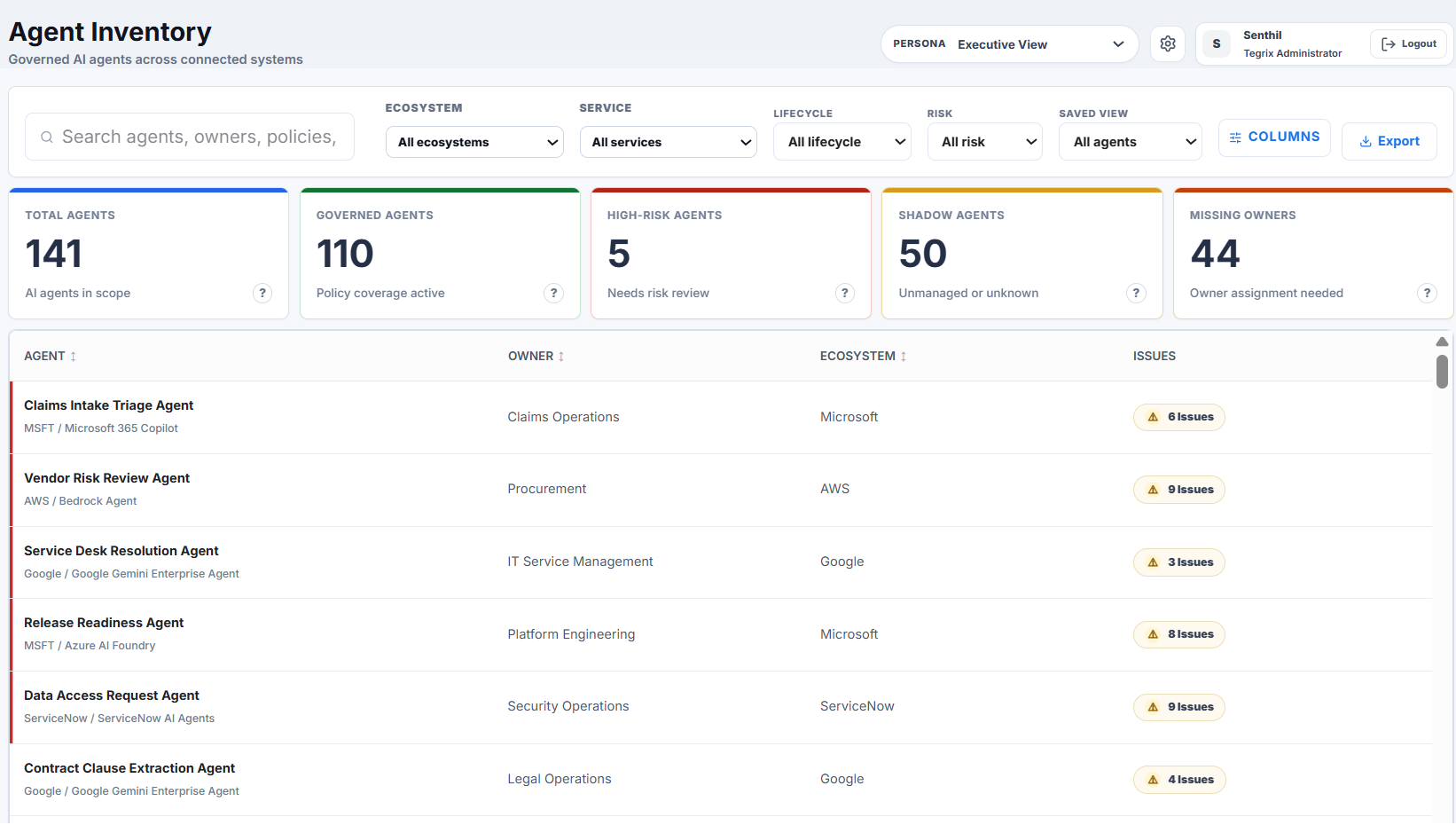This screenshot has width=1456, height=825.
Task: Open settings gear icon in header
Action: point(1168,43)
